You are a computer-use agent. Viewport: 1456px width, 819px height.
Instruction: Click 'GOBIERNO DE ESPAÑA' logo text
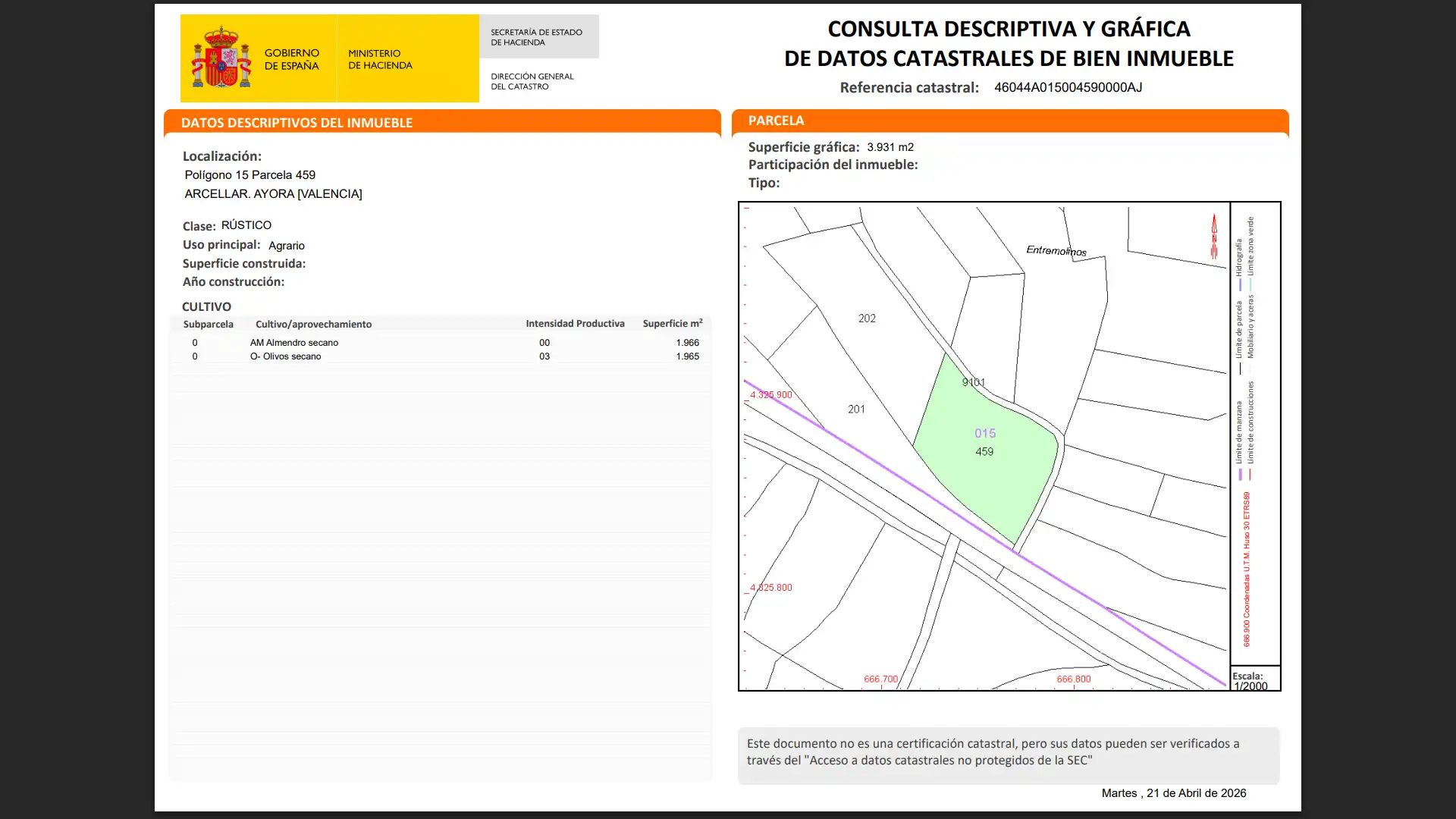coord(292,59)
